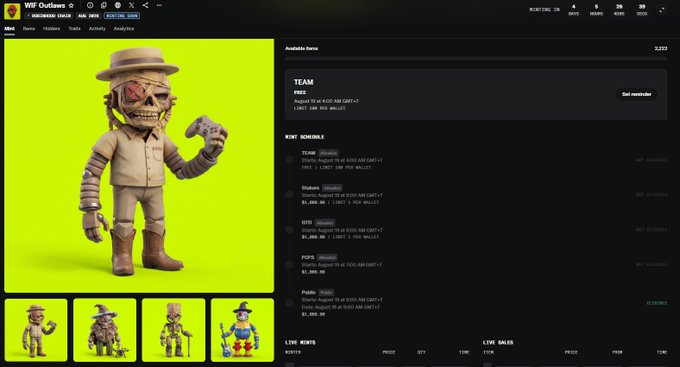Click the Set reminder button
This screenshot has height=367, width=680.
click(637, 94)
